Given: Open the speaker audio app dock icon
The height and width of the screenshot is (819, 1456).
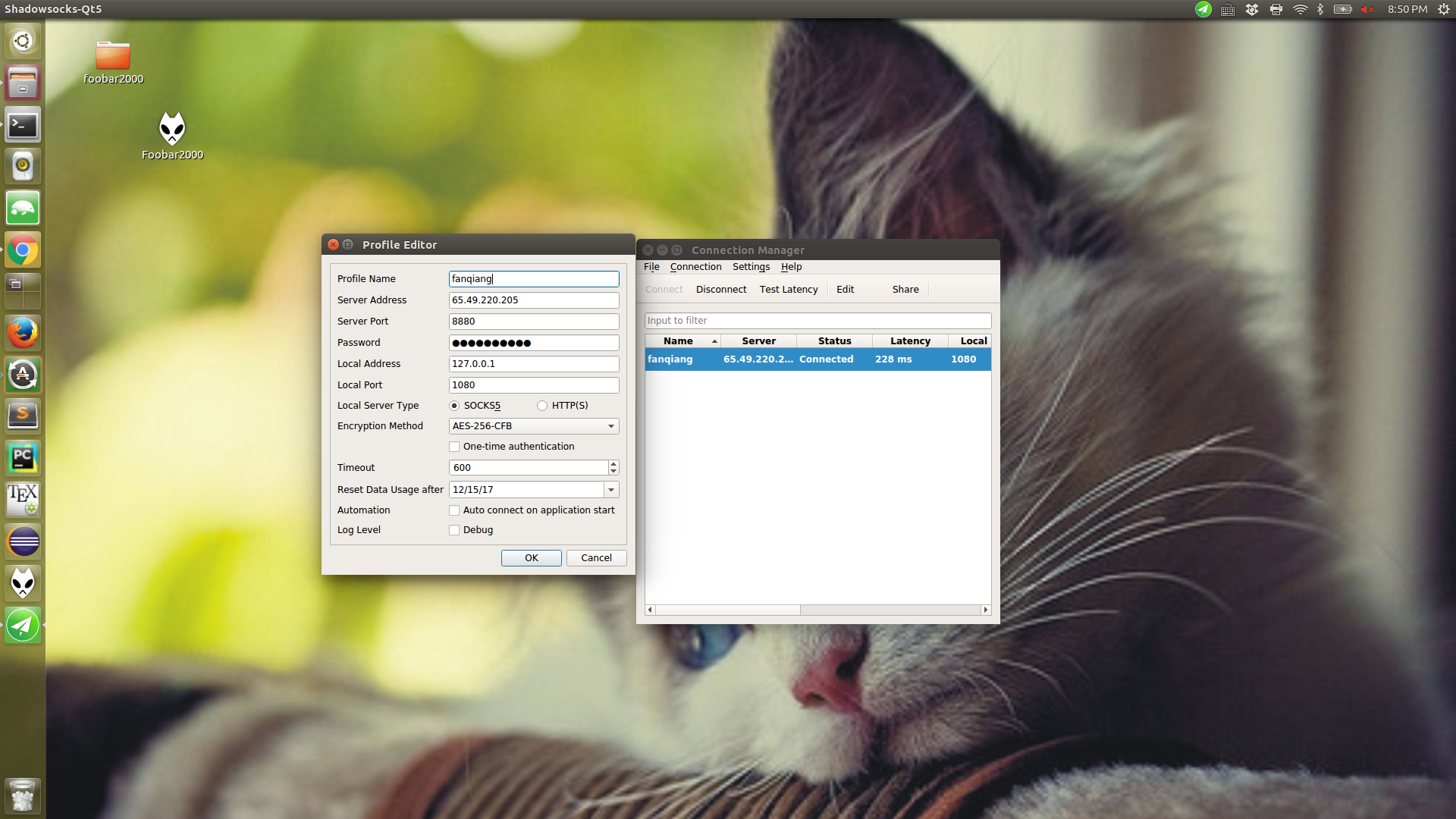Looking at the screenshot, I should tap(23, 166).
